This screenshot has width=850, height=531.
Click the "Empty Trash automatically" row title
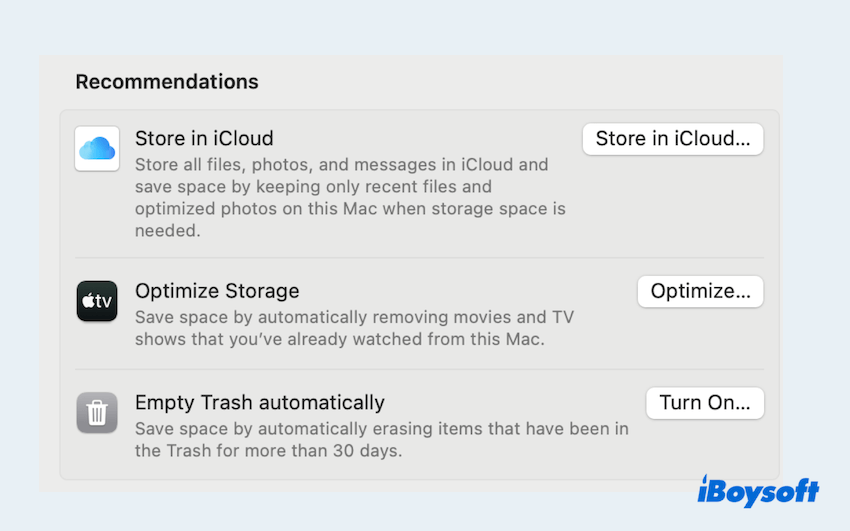(x=260, y=403)
